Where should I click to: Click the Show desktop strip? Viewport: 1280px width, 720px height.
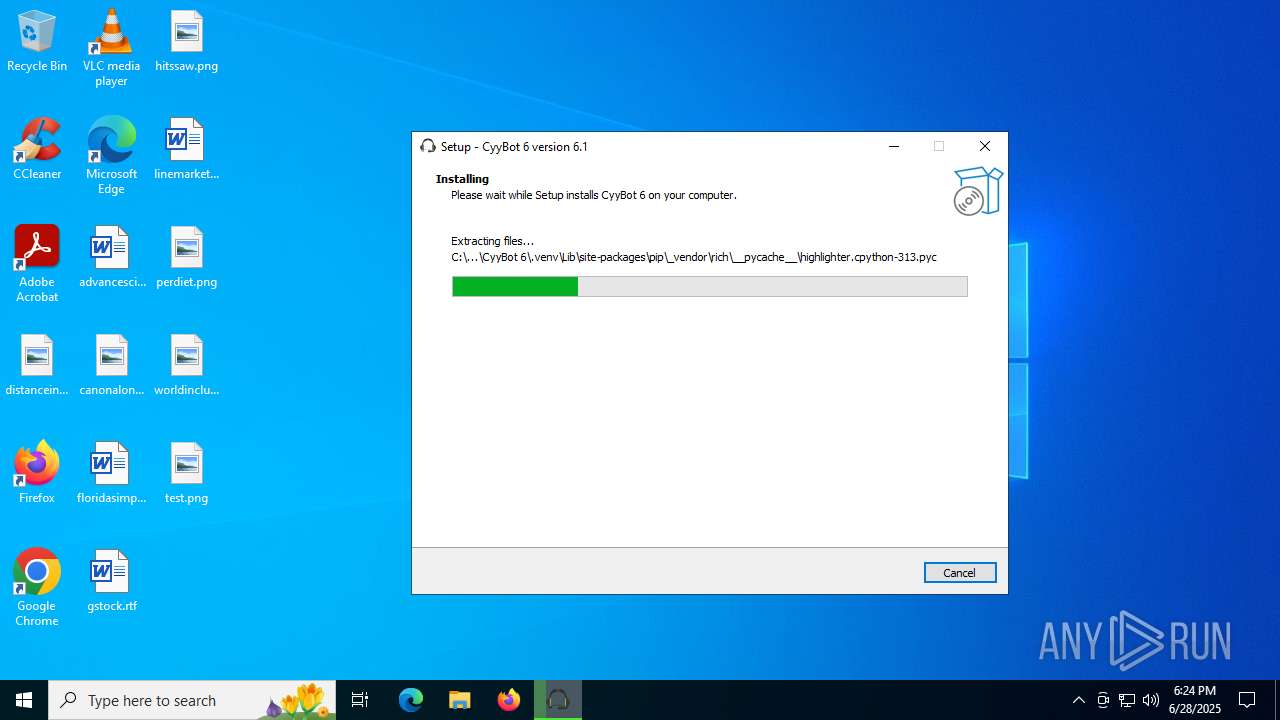(1277, 700)
